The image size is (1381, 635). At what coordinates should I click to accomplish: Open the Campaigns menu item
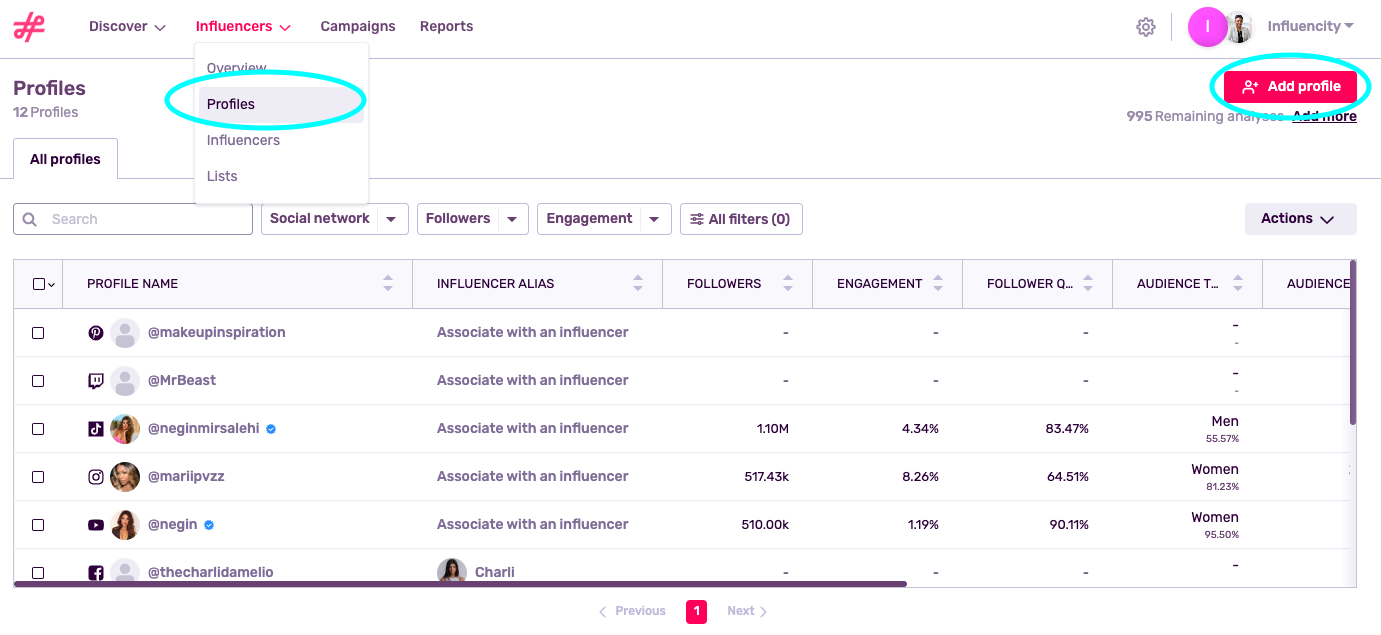tap(357, 26)
